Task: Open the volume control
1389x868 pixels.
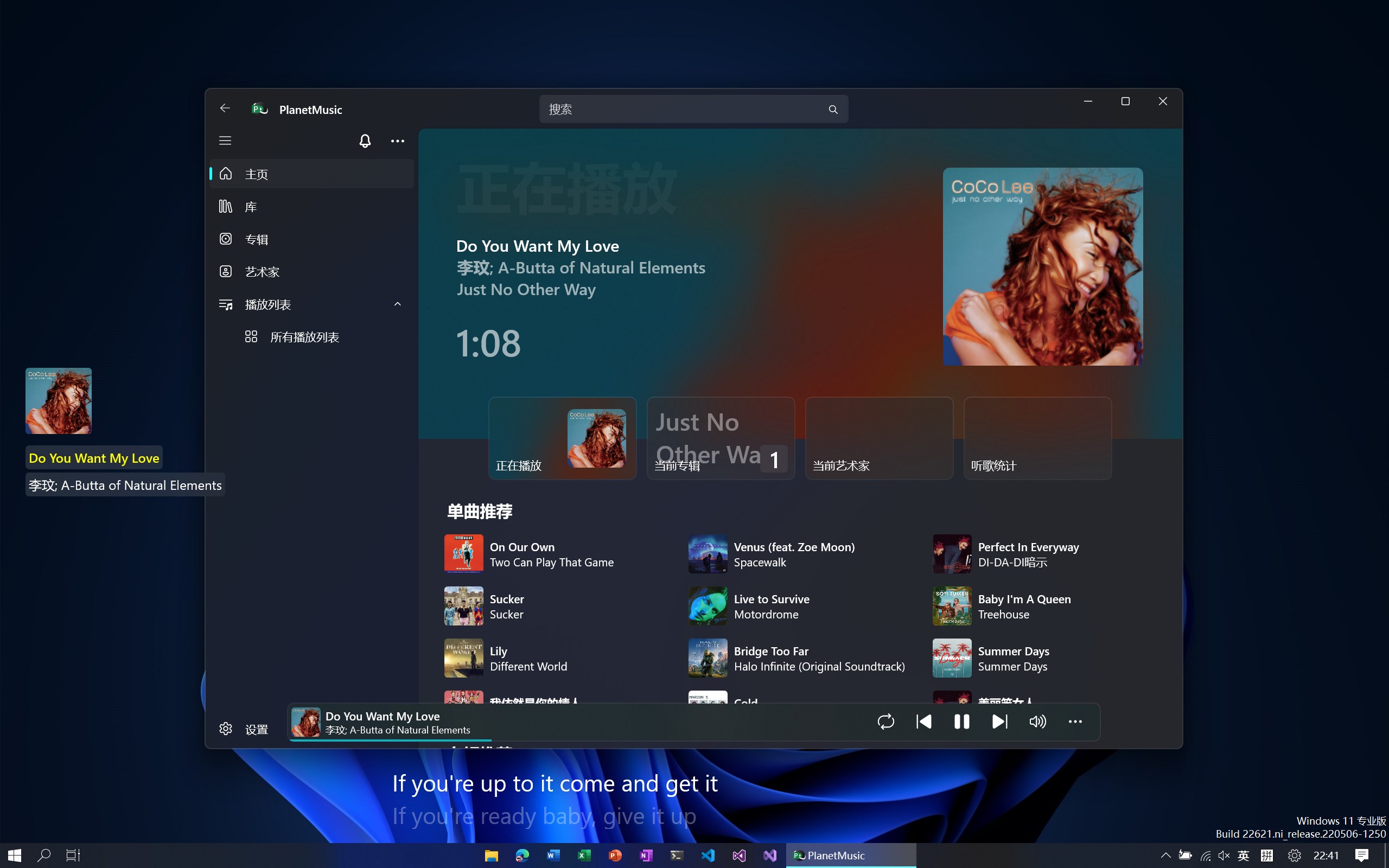Action: 1037,722
